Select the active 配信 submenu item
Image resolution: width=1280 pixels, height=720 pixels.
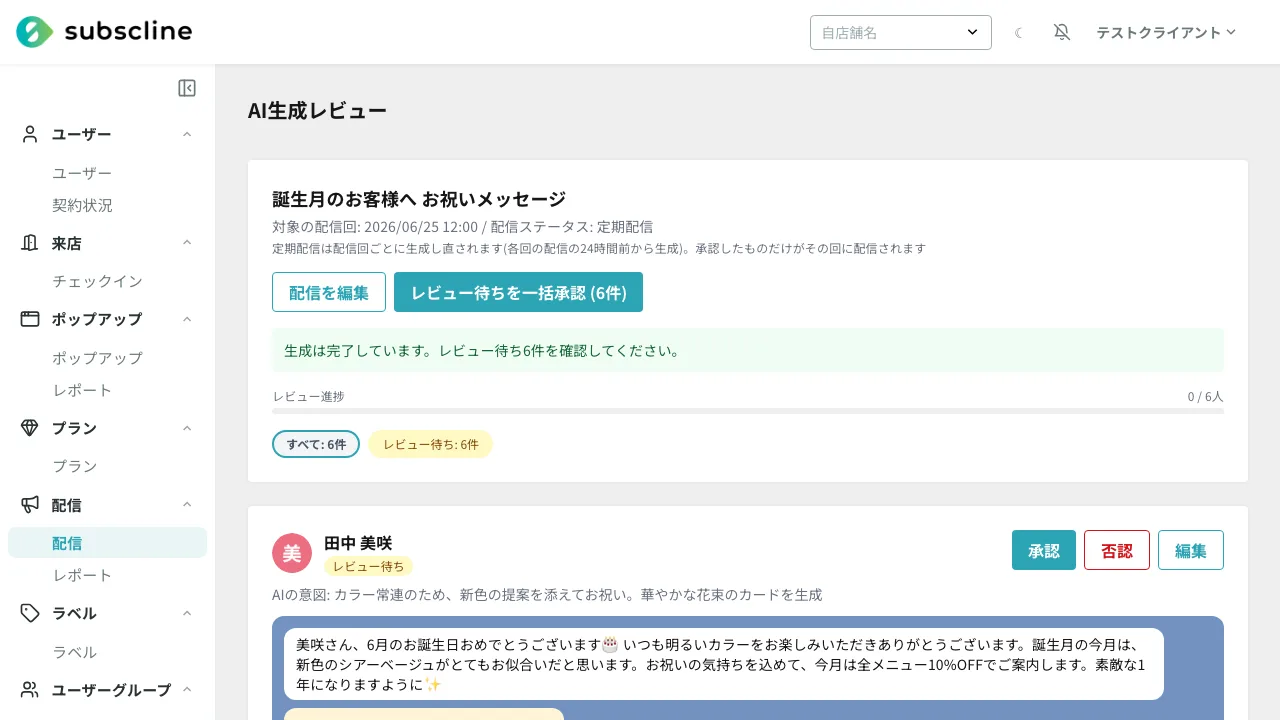(107, 543)
